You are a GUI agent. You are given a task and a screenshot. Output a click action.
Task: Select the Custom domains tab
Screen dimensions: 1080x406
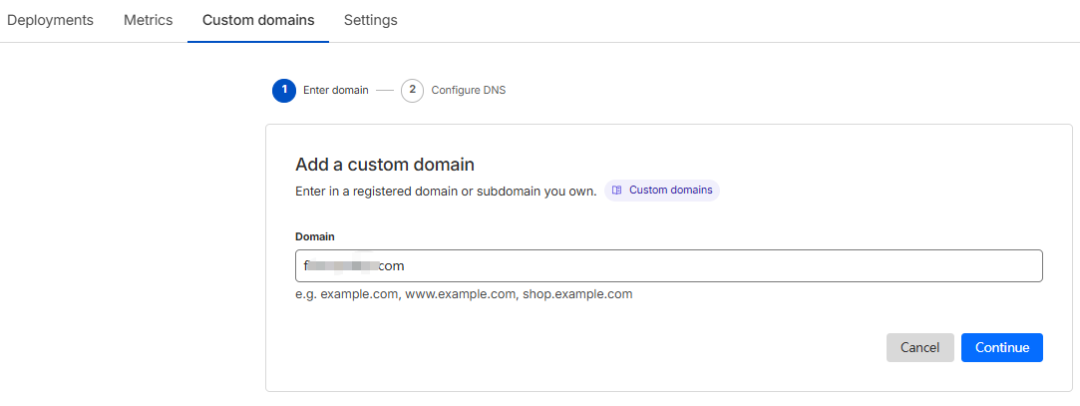tap(258, 20)
